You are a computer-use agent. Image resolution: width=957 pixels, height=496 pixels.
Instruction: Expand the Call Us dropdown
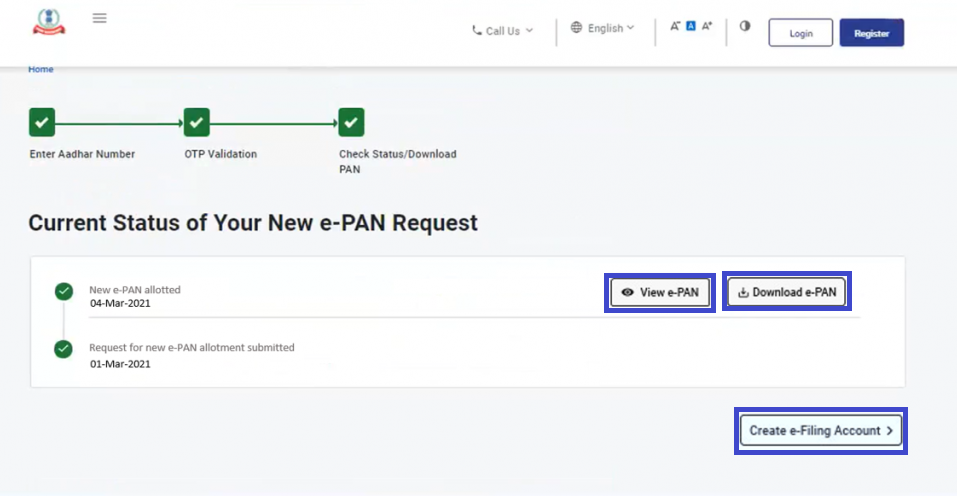pos(503,31)
